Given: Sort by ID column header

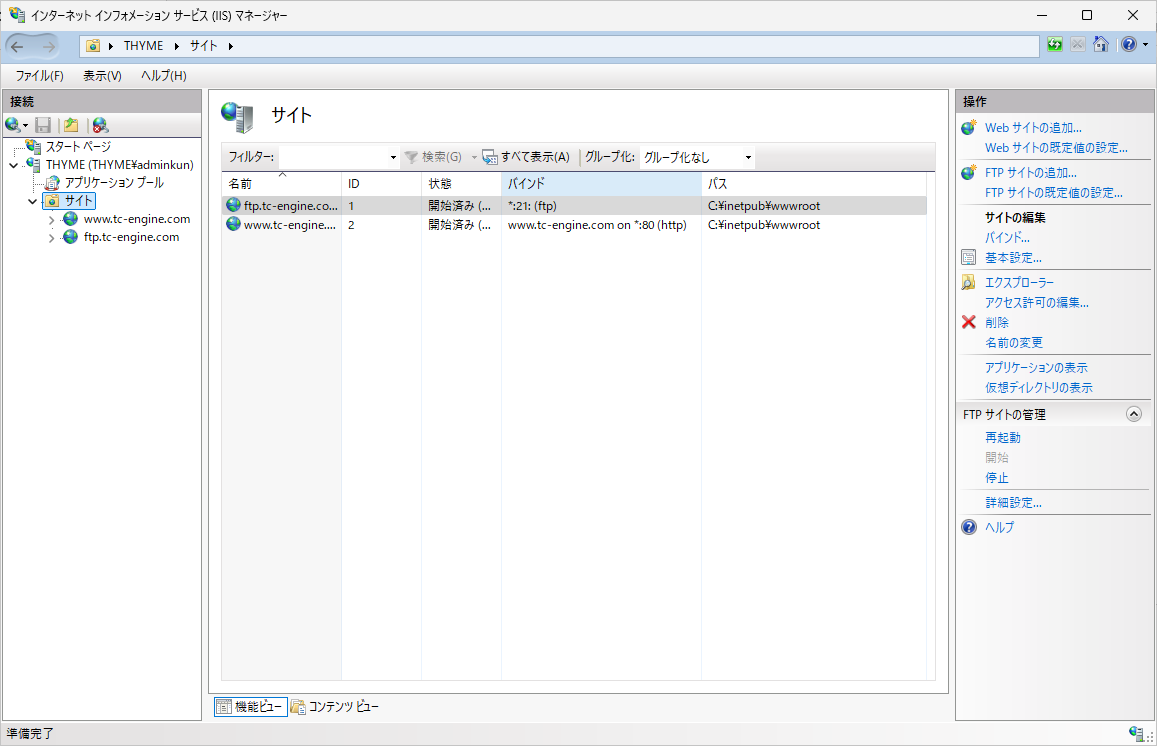Looking at the screenshot, I should pos(381,184).
